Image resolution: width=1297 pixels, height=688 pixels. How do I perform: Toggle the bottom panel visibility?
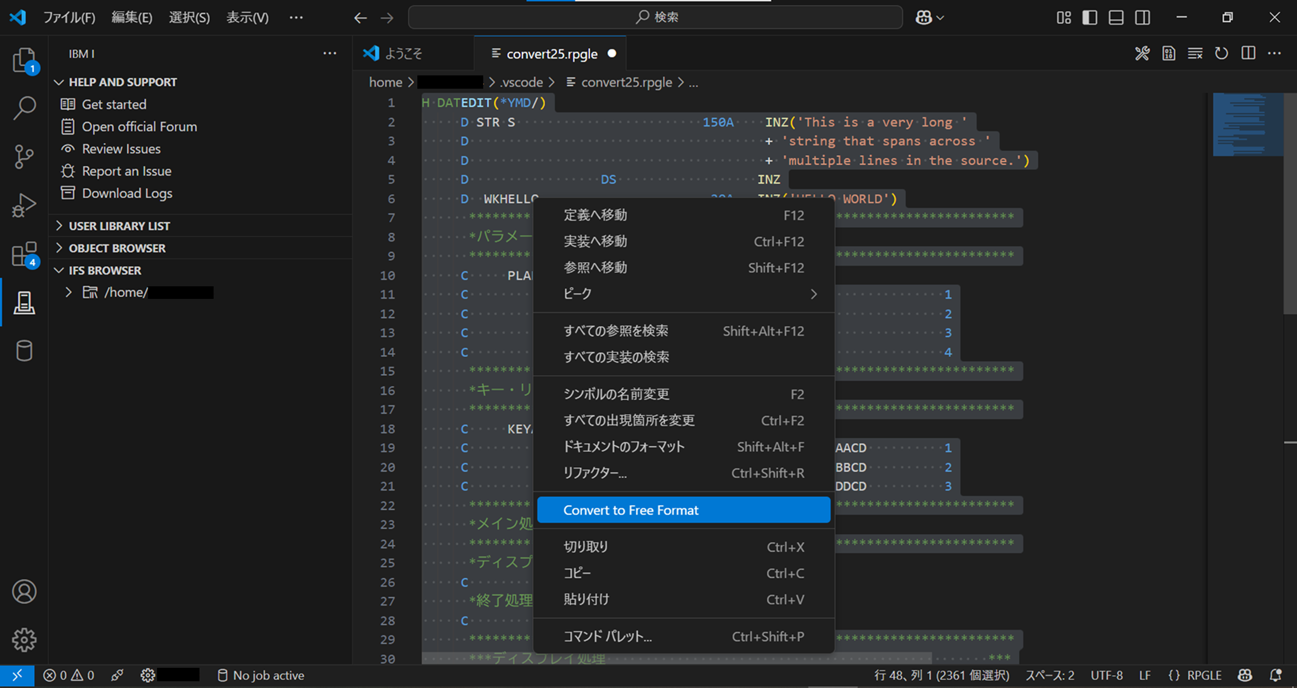click(1116, 17)
